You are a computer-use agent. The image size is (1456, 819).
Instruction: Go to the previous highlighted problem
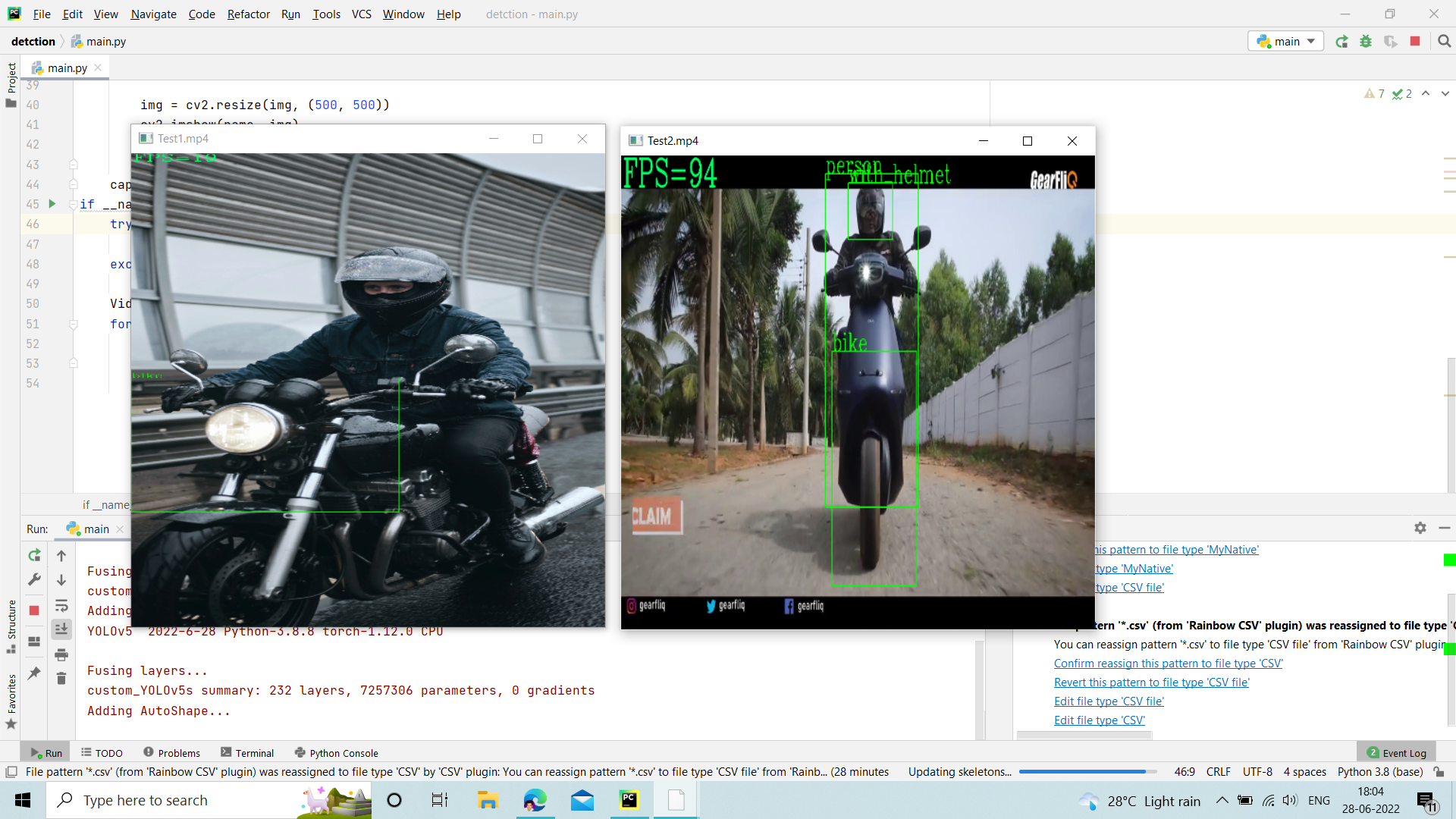[1426, 94]
